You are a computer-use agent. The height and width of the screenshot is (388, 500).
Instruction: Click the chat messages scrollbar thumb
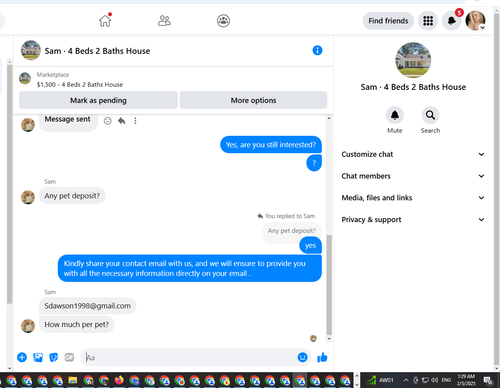329,285
